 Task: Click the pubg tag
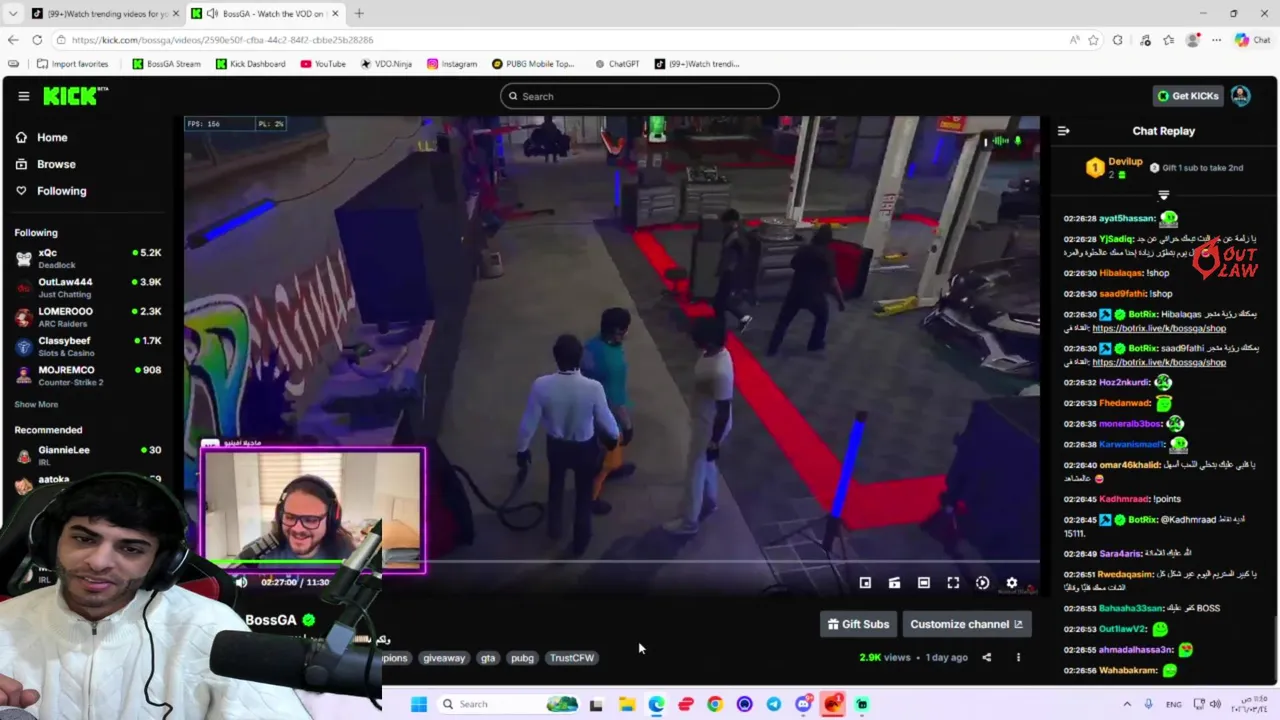(x=522, y=658)
